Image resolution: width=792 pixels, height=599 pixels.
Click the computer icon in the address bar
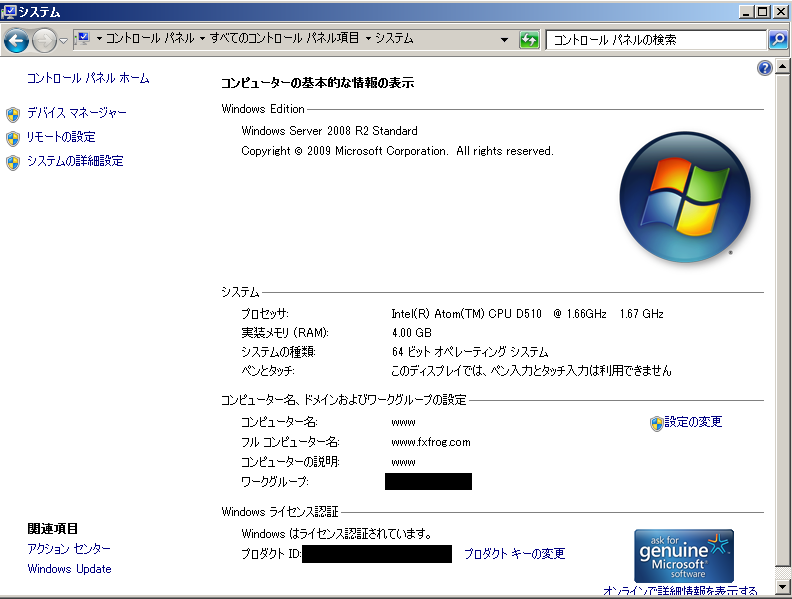pos(82,39)
